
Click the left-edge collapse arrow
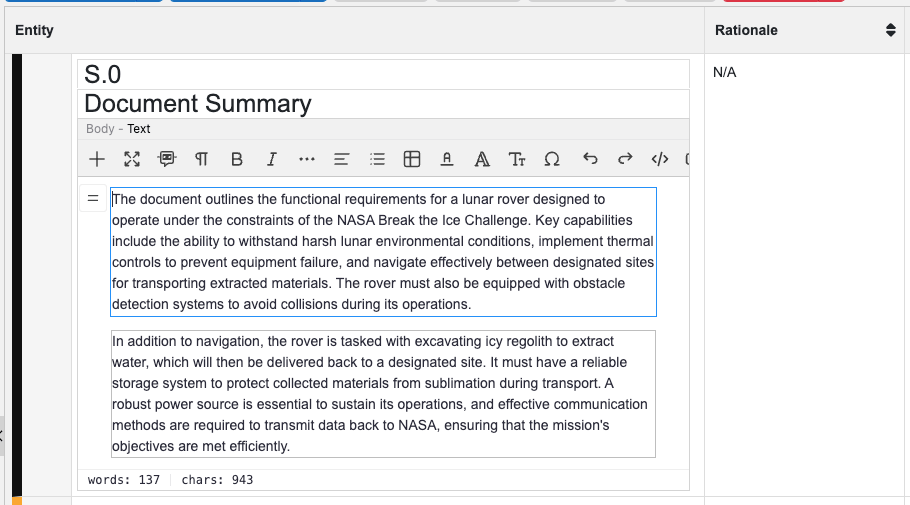point(2,435)
